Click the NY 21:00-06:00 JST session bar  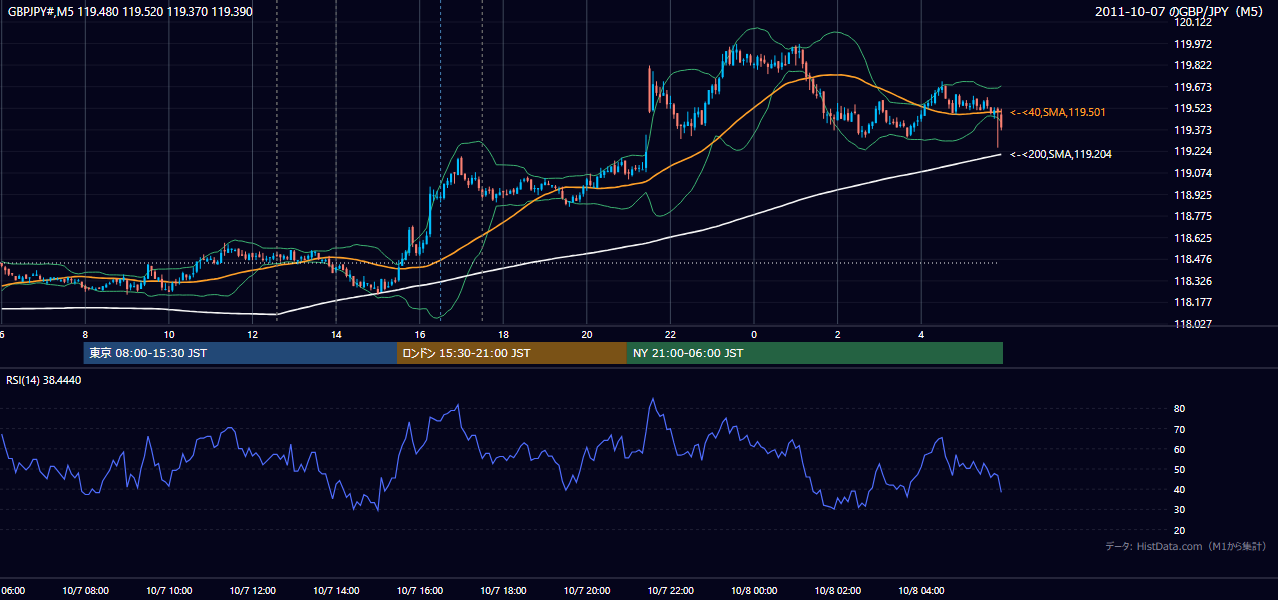pyautogui.click(x=815, y=353)
